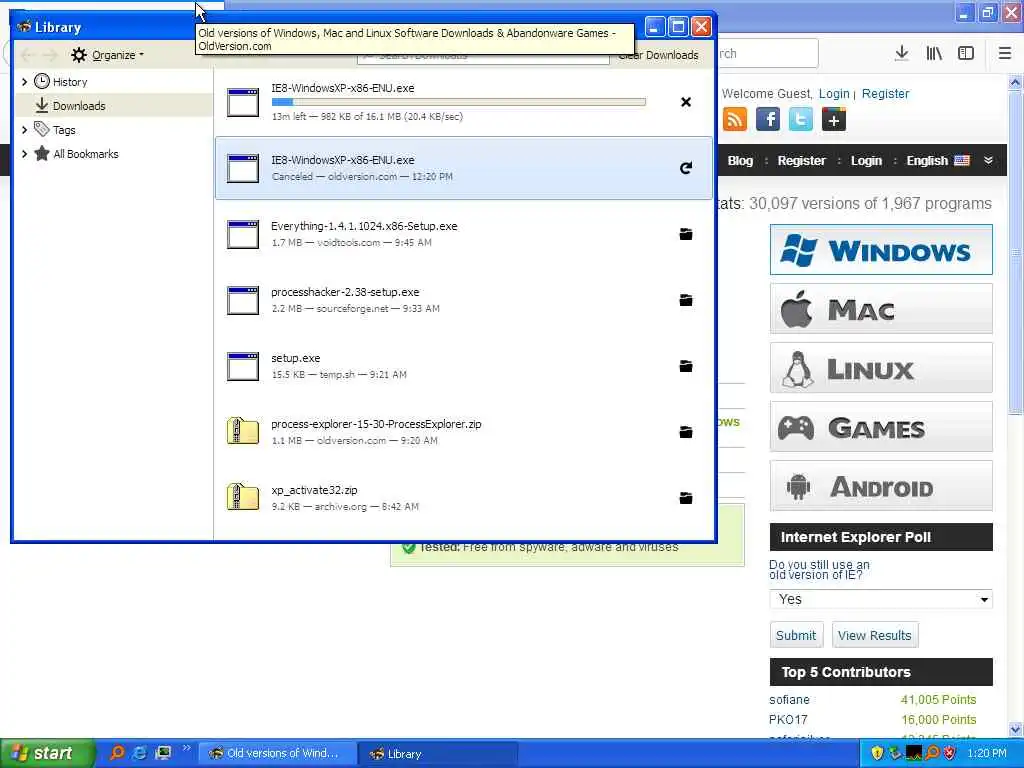Click the IE8 download progress bar
The width and height of the screenshot is (1024, 768).
click(x=458, y=102)
